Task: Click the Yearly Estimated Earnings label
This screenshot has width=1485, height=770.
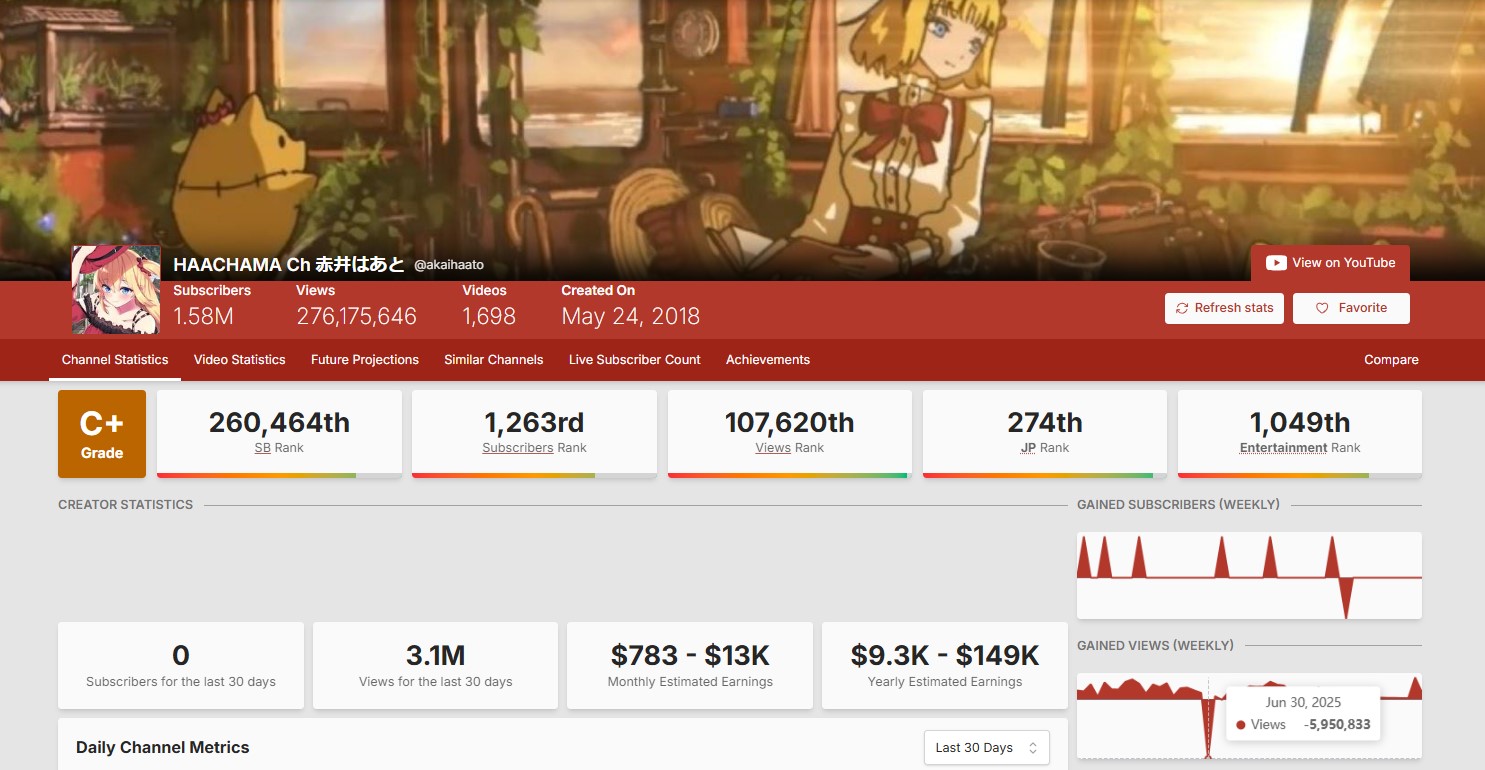Action: (945, 682)
